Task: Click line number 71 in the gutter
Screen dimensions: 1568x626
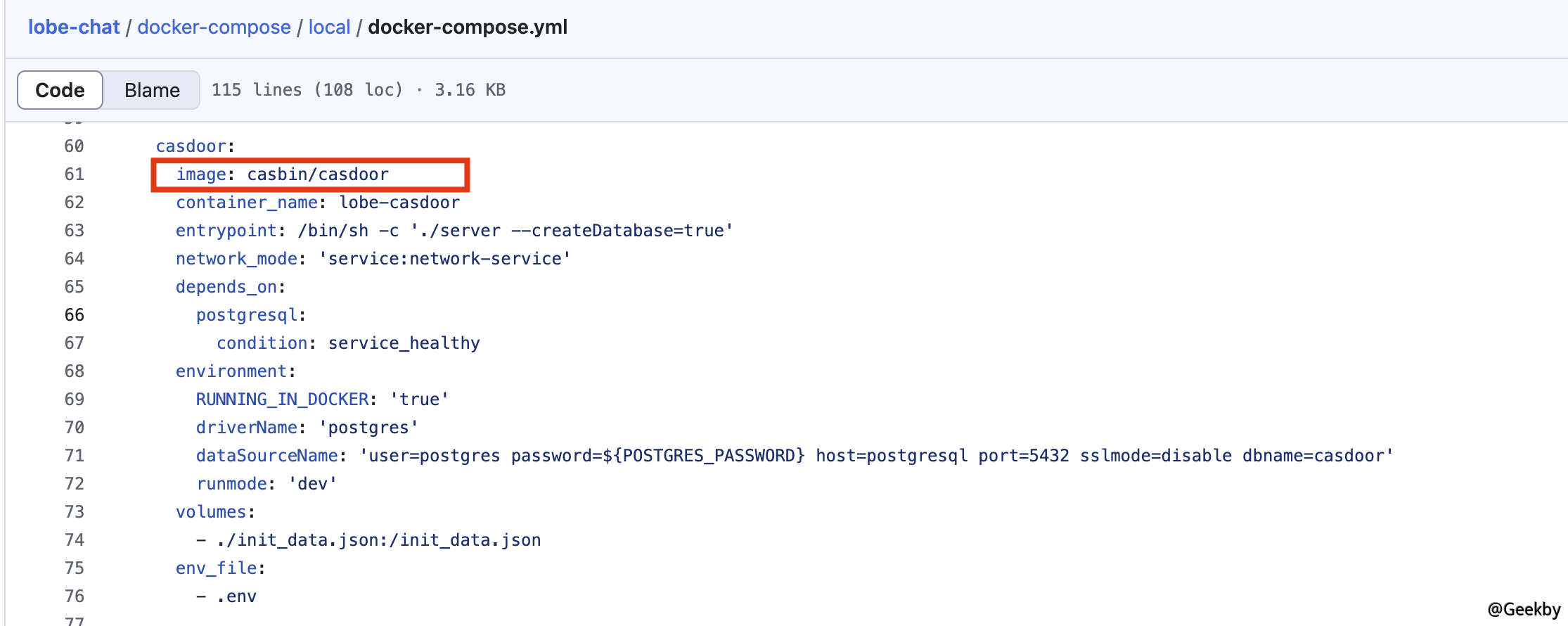Action: (x=74, y=456)
